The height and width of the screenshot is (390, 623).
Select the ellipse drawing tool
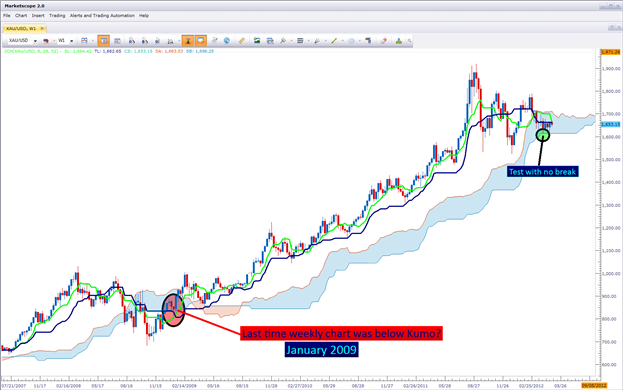pyautogui.click(x=351, y=41)
